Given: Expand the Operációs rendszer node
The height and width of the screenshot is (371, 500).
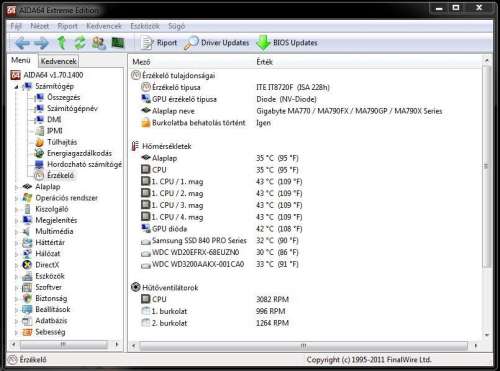Looking at the screenshot, I should 16,199.
